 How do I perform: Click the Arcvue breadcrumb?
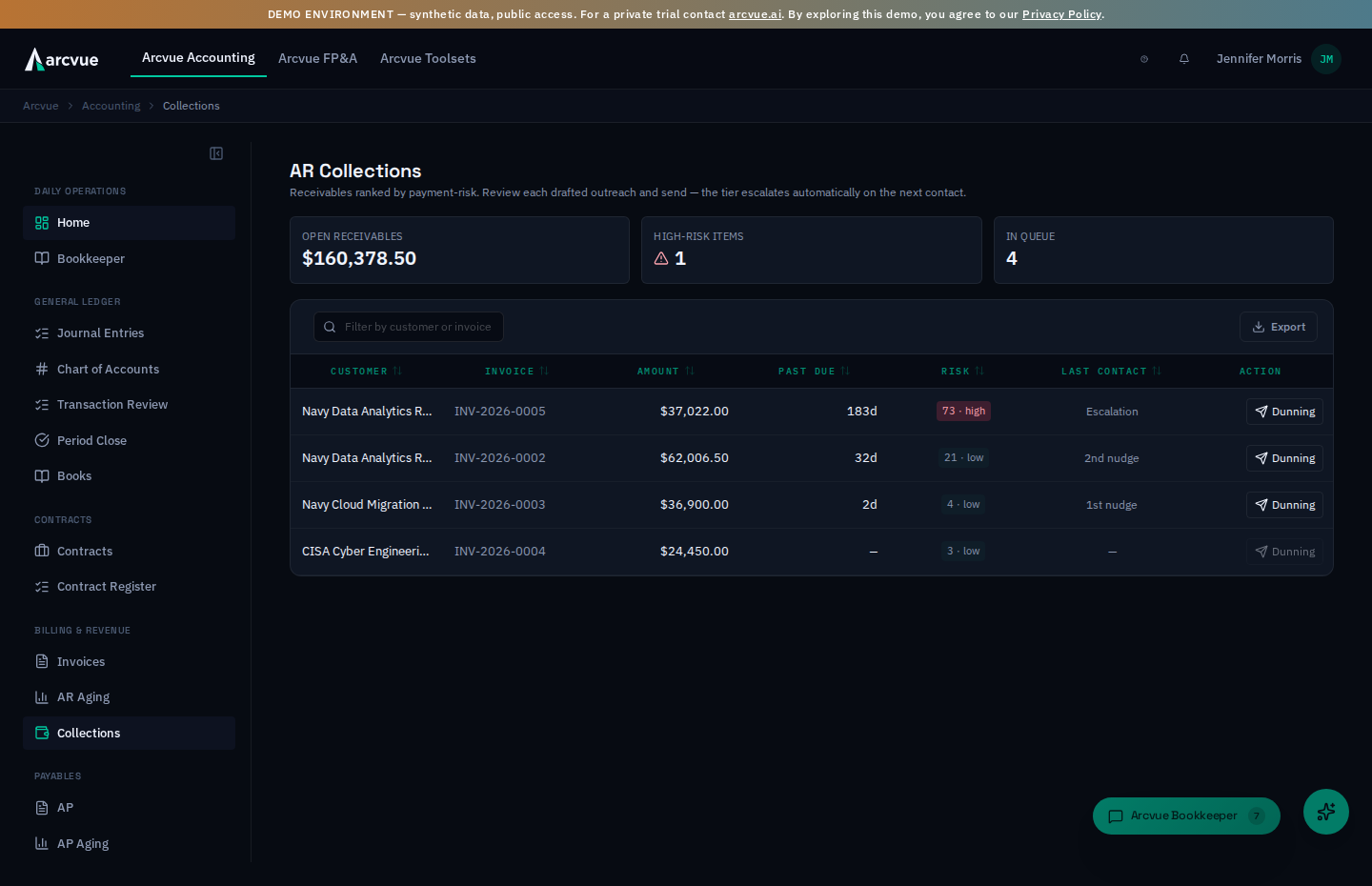click(x=40, y=106)
